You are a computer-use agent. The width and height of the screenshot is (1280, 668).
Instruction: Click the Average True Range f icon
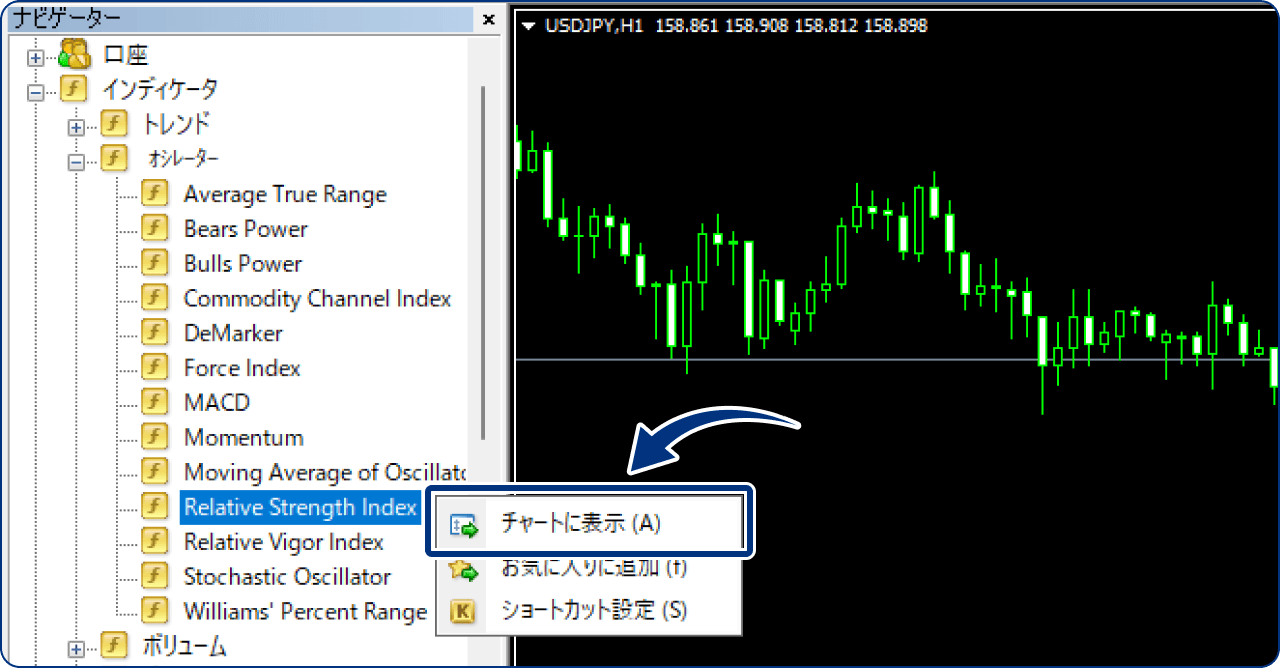156,193
